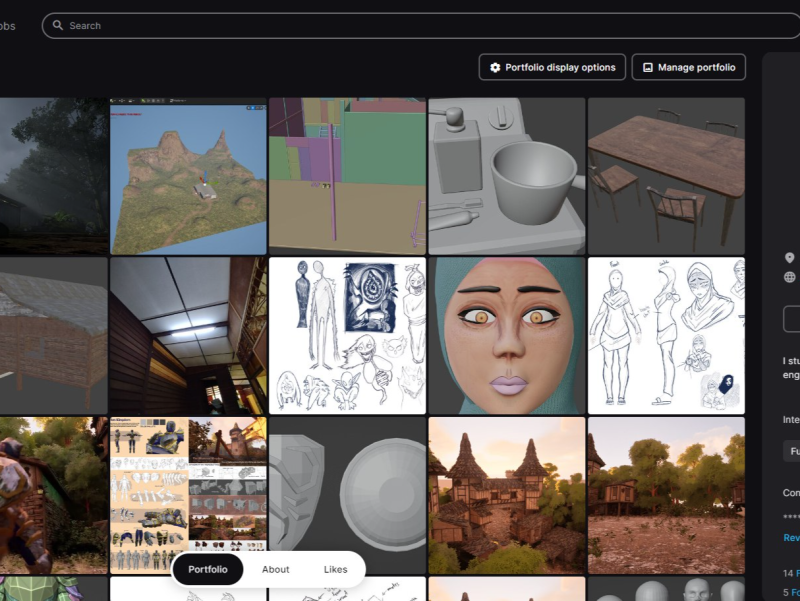The image size is (800, 601).
Task: Click the globe website icon in the sidebar
Action: tap(789, 277)
